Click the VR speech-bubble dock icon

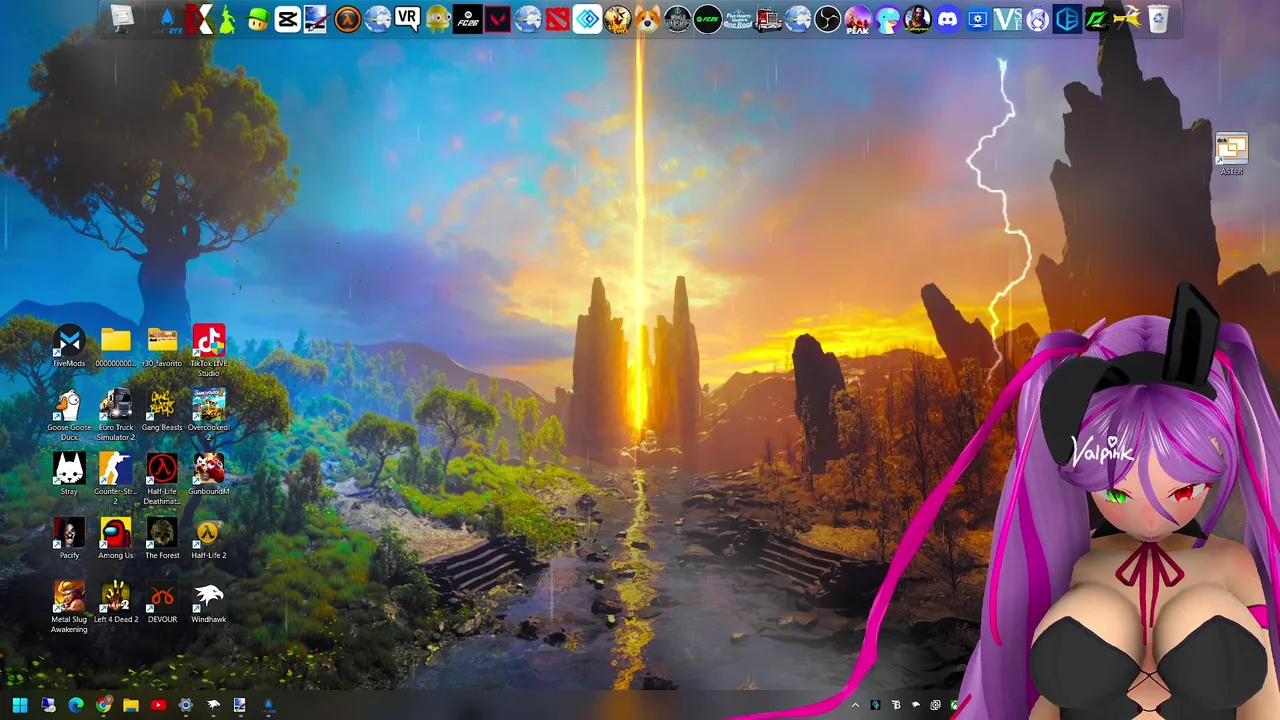click(407, 19)
